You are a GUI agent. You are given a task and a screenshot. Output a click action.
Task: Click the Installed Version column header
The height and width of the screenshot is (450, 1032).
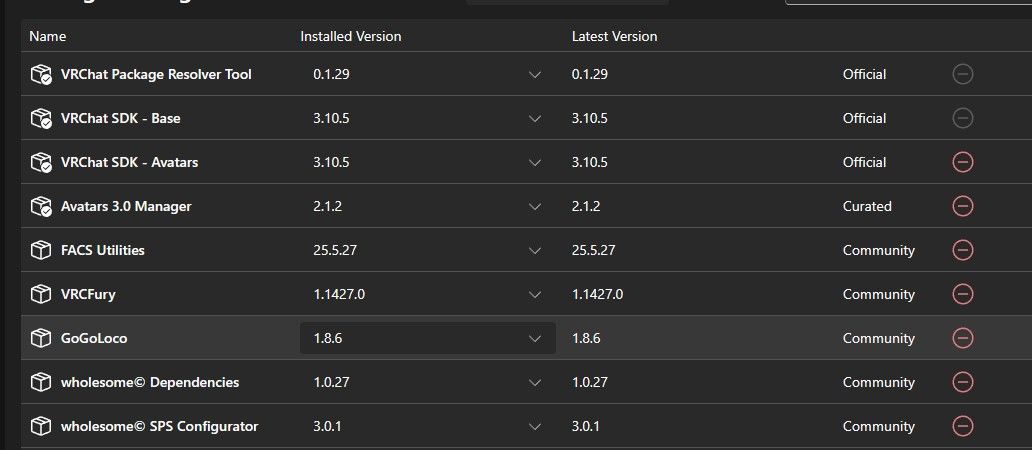[x=351, y=36]
